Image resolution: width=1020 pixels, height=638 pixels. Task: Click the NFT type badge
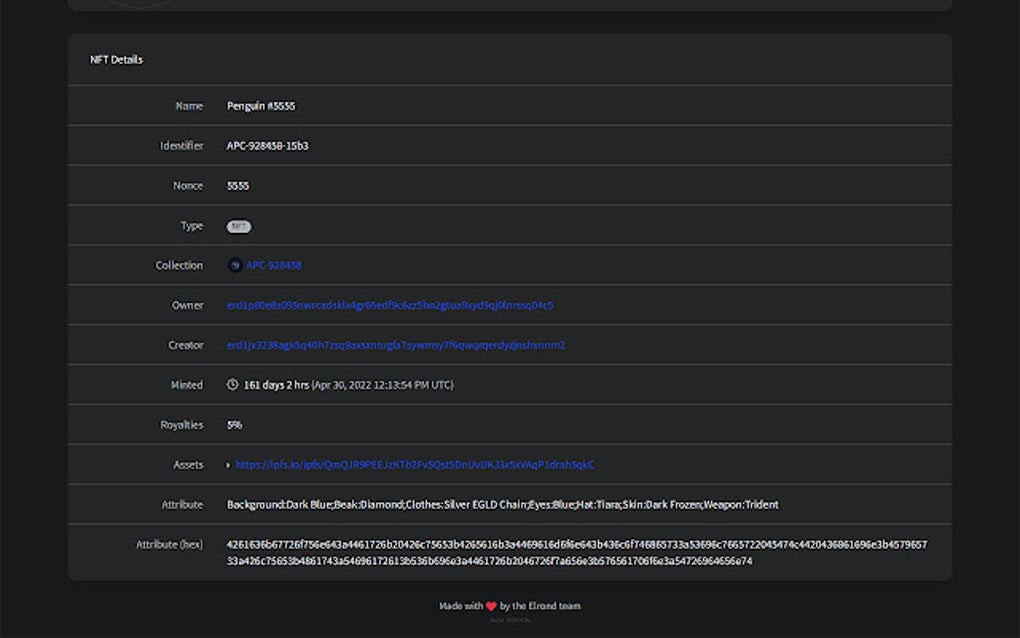tap(239, 226)
